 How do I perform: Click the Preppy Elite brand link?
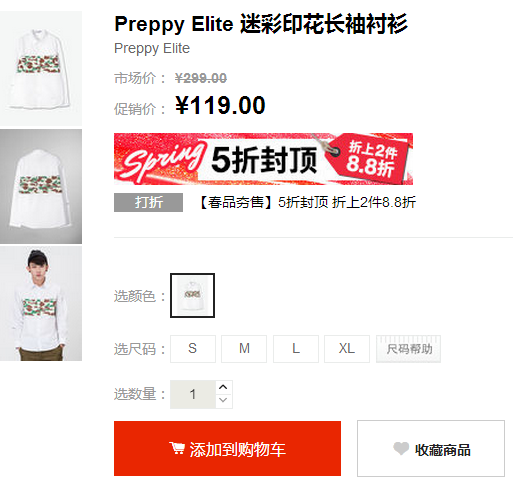point(152,48)
